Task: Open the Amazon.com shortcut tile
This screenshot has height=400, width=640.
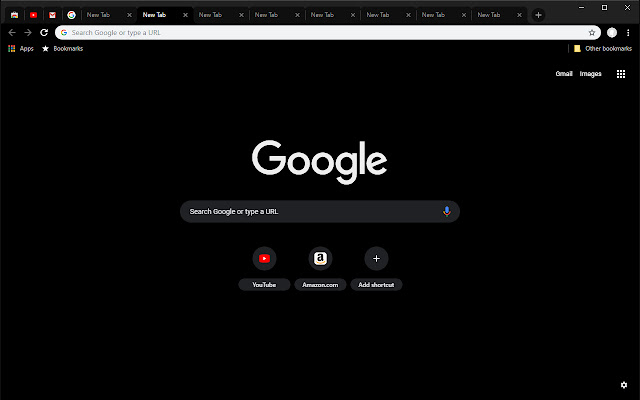Action: coord(320,258)
